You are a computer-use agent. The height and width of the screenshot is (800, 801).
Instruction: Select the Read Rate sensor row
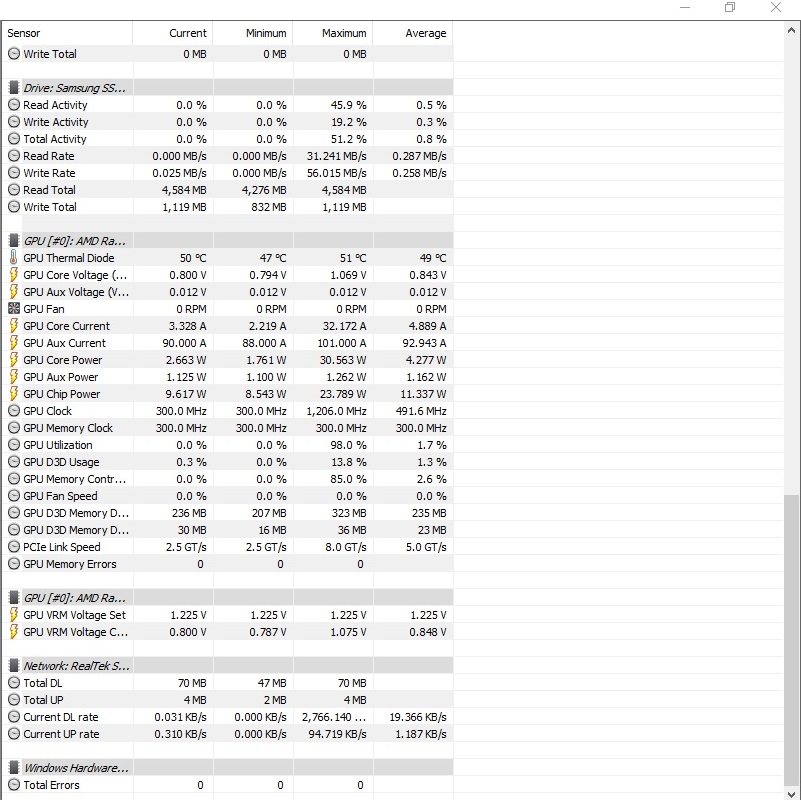pyautogui.click(x=228, y=156)
